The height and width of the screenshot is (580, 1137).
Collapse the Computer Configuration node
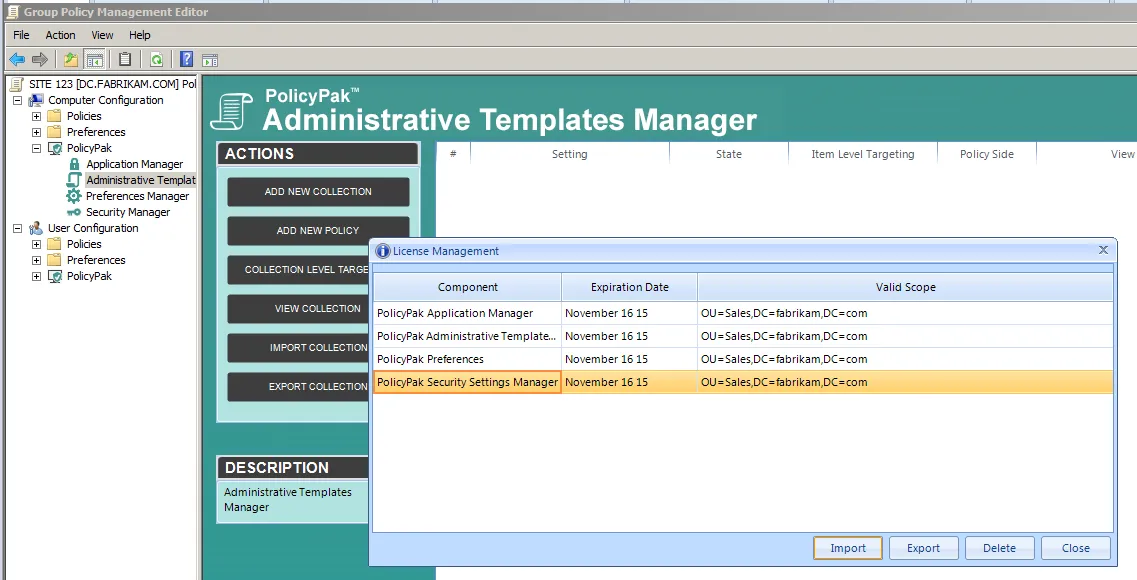[17, 100]
